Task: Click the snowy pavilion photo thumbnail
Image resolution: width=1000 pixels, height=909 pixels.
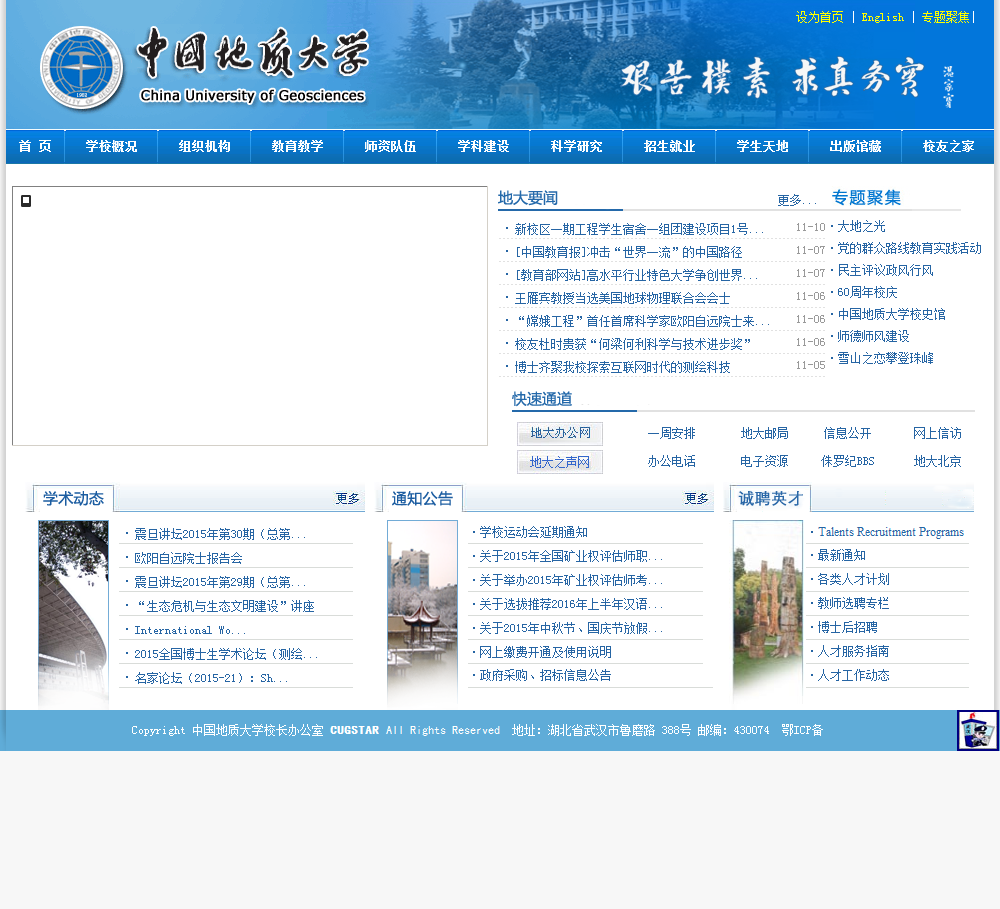Action: point(422,614)
